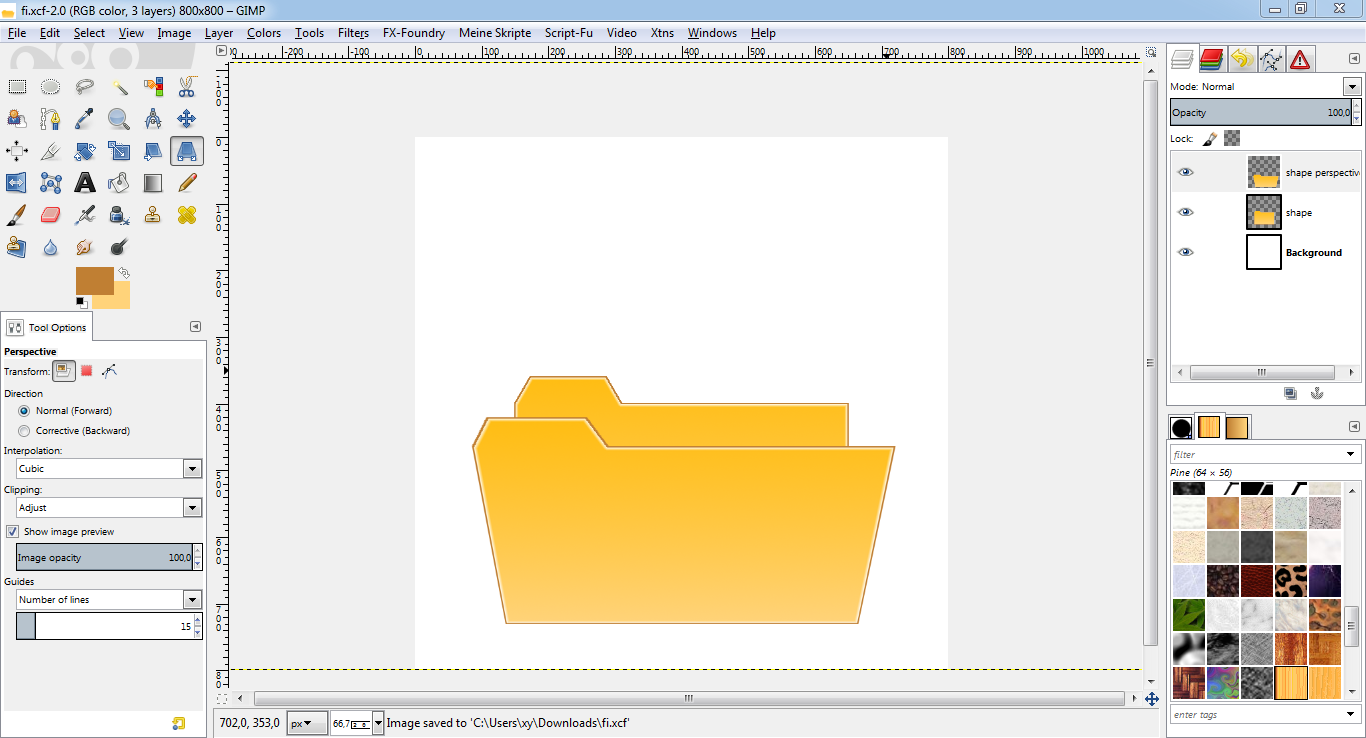Uncheck Show image preview
This screenshot has height=738, width=1366.
(13, 531)
